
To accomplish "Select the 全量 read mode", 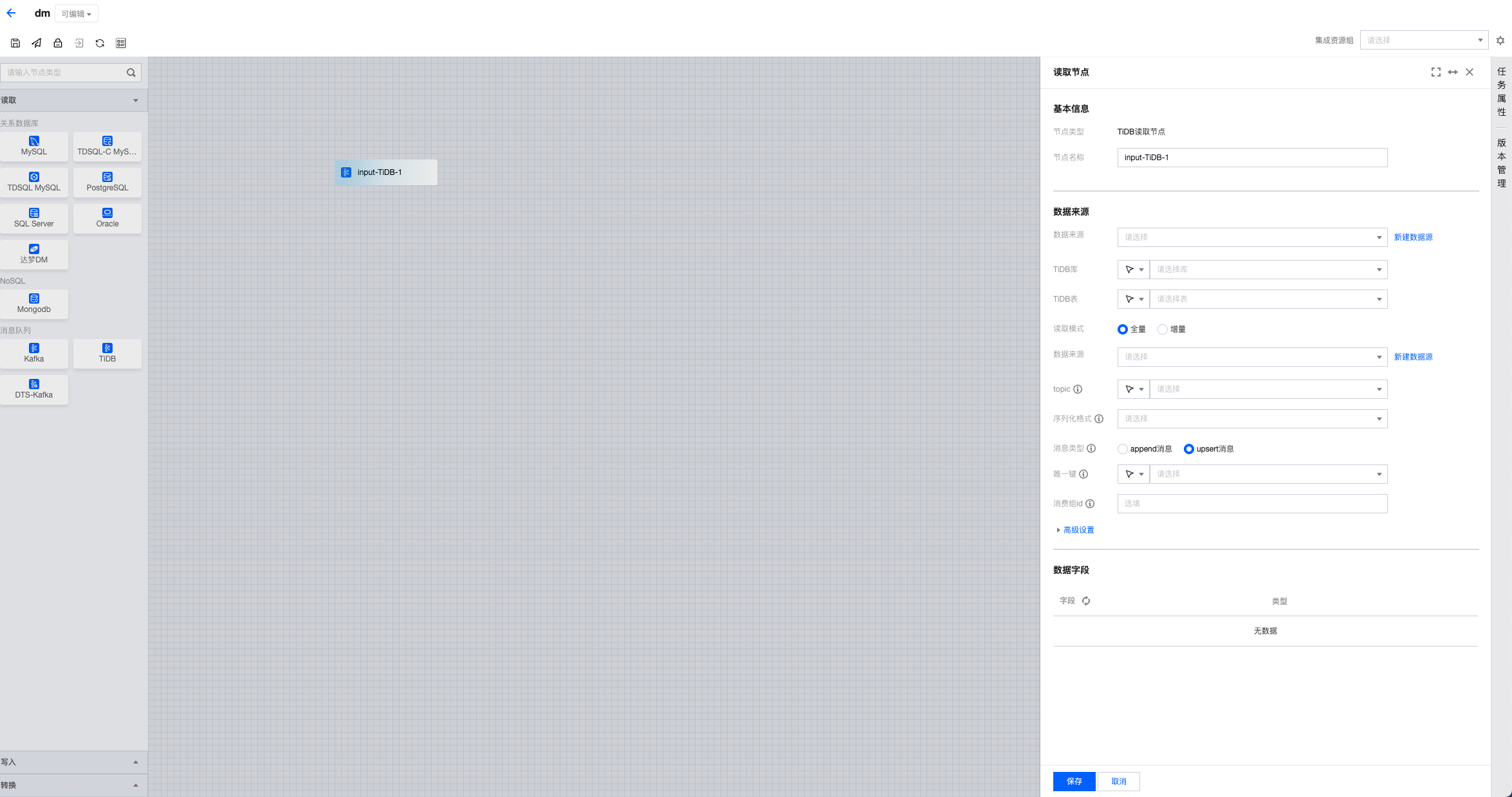I will click(x=1123, y=329).
